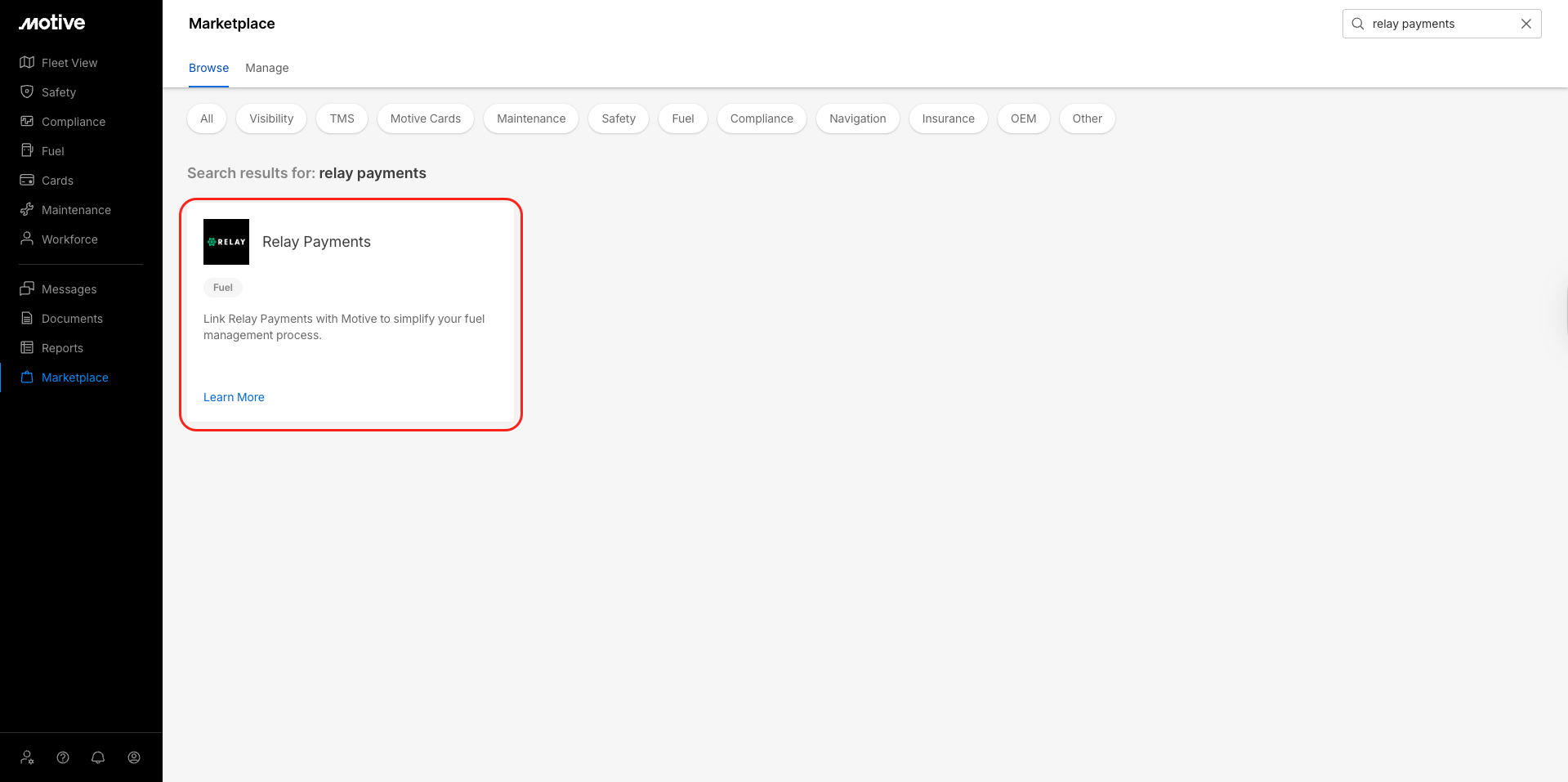Filter by Visibility category
The image size is (1568, 782).
click(x=271, y=118)
